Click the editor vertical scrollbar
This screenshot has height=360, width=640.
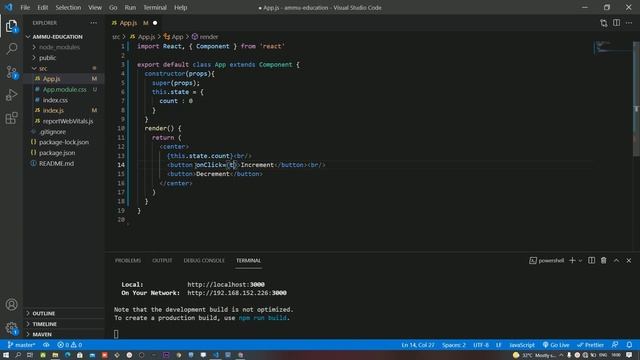click(636, 98)
